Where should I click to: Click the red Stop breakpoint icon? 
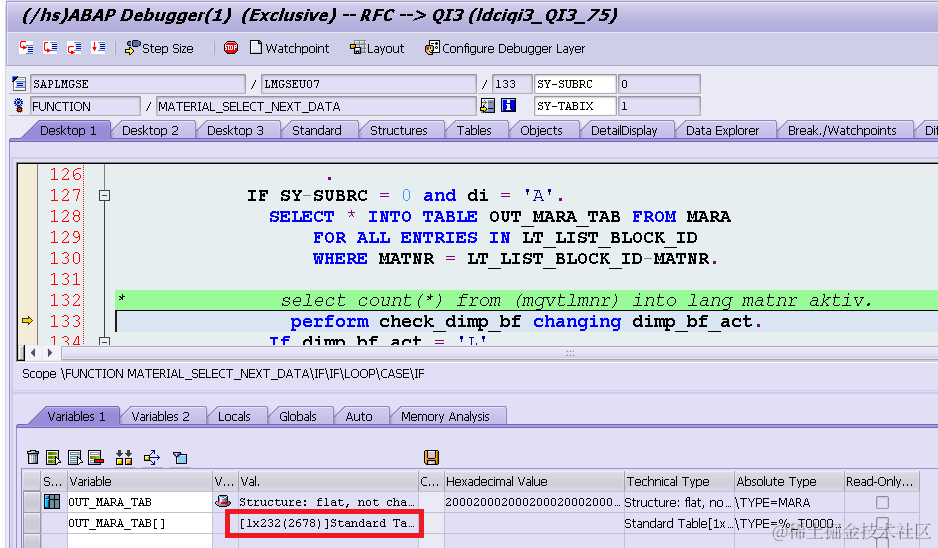[x=231, y=48]
